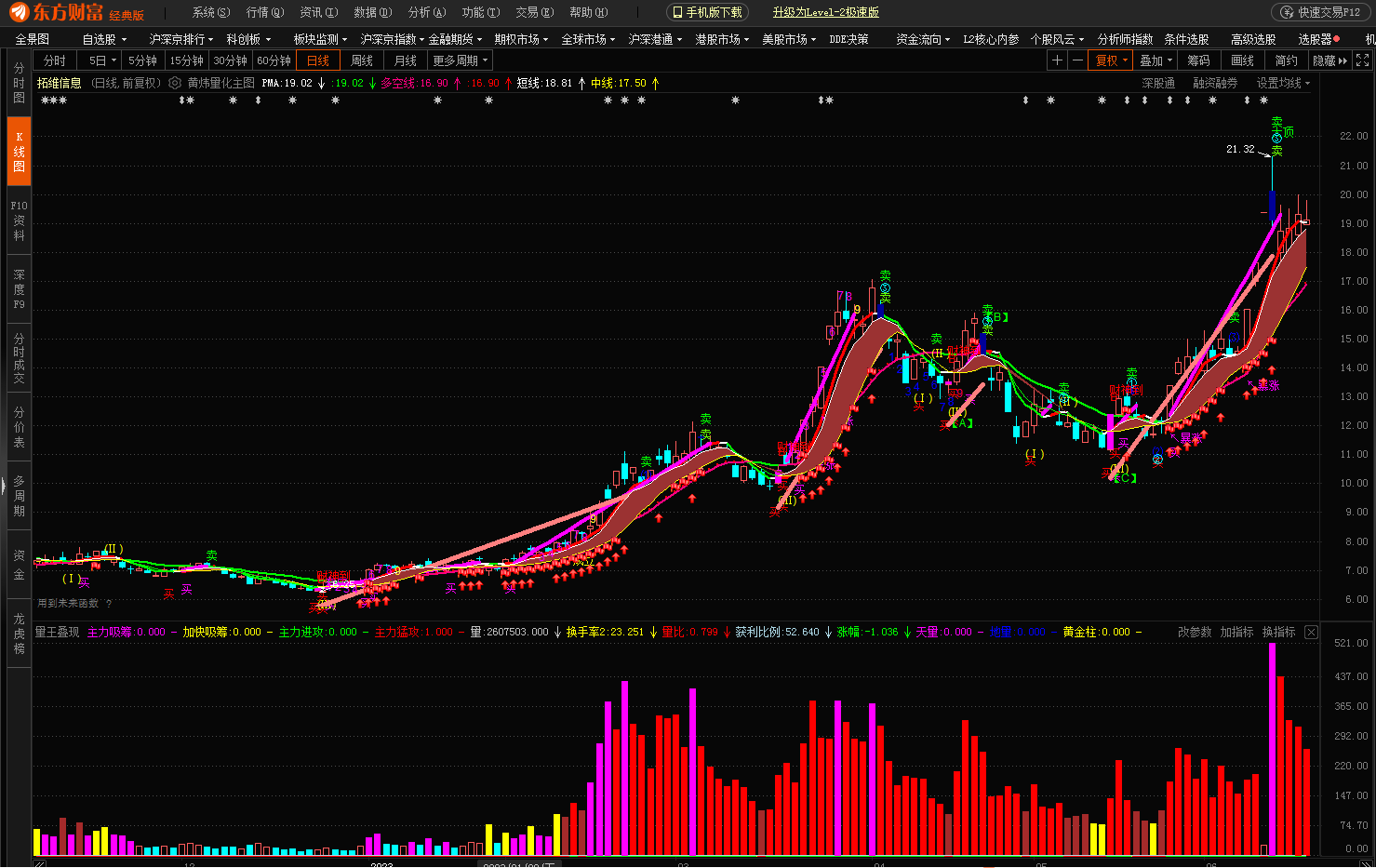Toggle 筹码 chip distribution
This screenshot has width=1376, height=868.
1198,60
